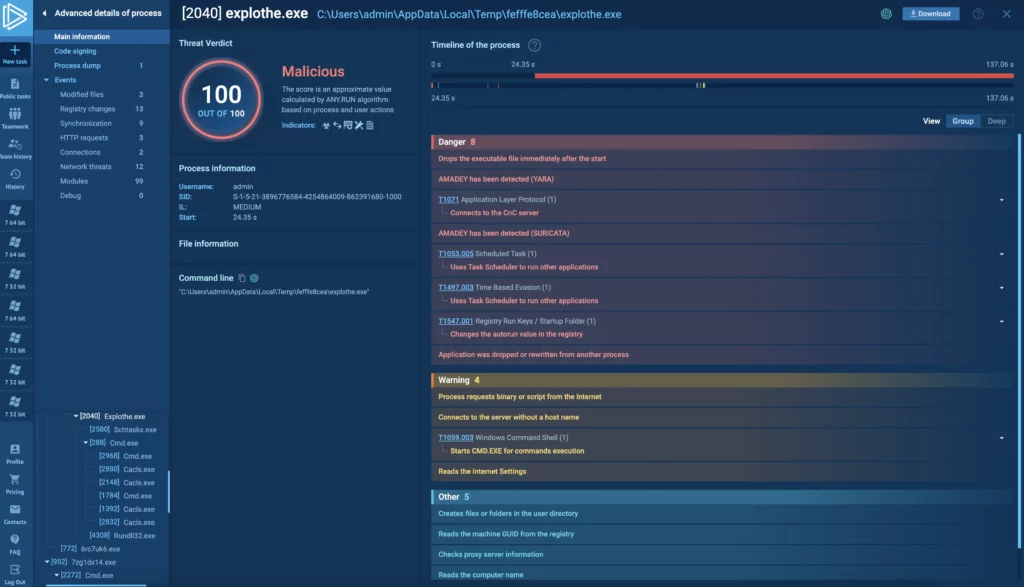Image resolution: width=1024 pixels, height=587 pixels.
Task: Select Network threats in the events list
Action: pyautogui.click(x=86, y=167)
